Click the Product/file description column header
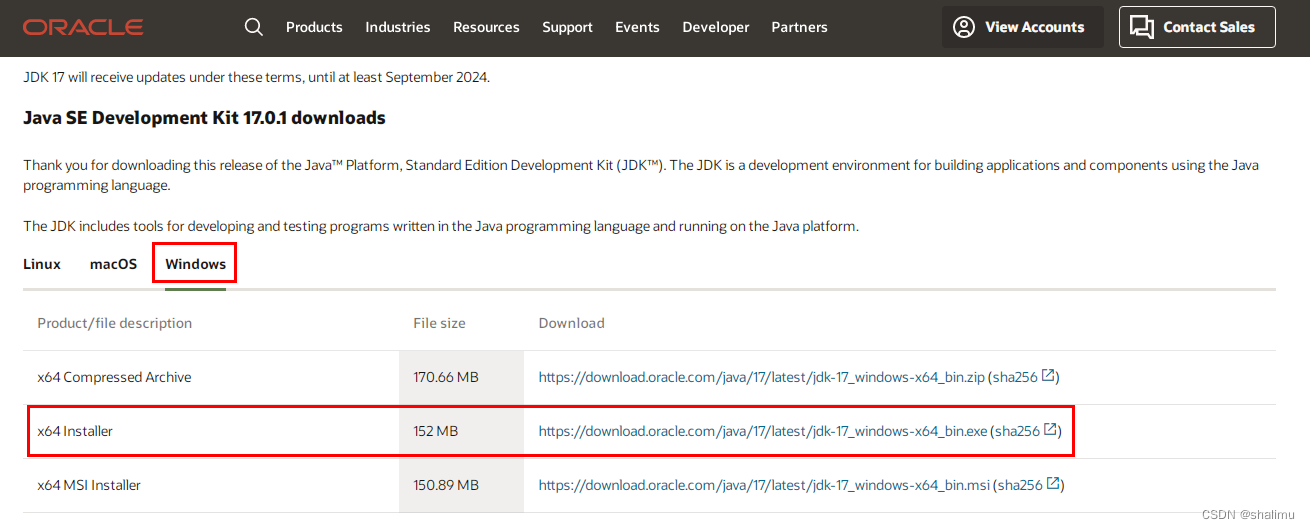Screen dimensions: 1310x529 point(115,323)
